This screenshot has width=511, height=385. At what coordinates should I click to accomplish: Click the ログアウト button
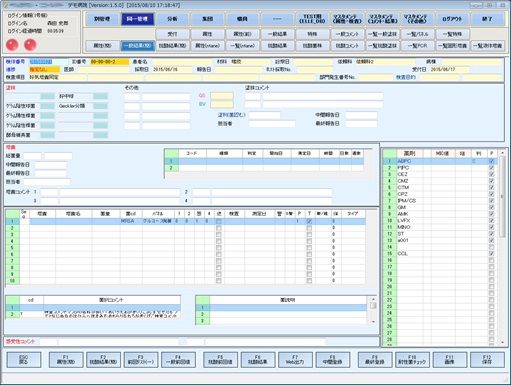point(452,19)
